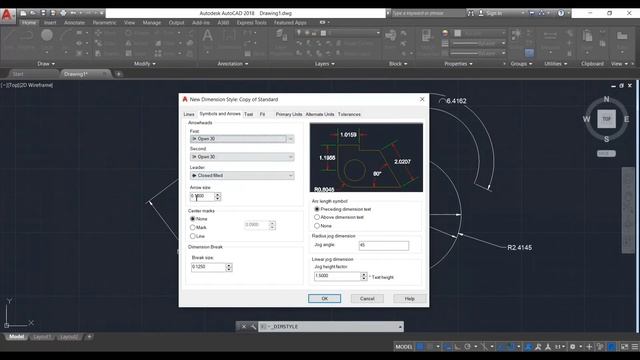Select the Circle tool in Draw panel
640x360 pixels.
click(x=47, y=36)
